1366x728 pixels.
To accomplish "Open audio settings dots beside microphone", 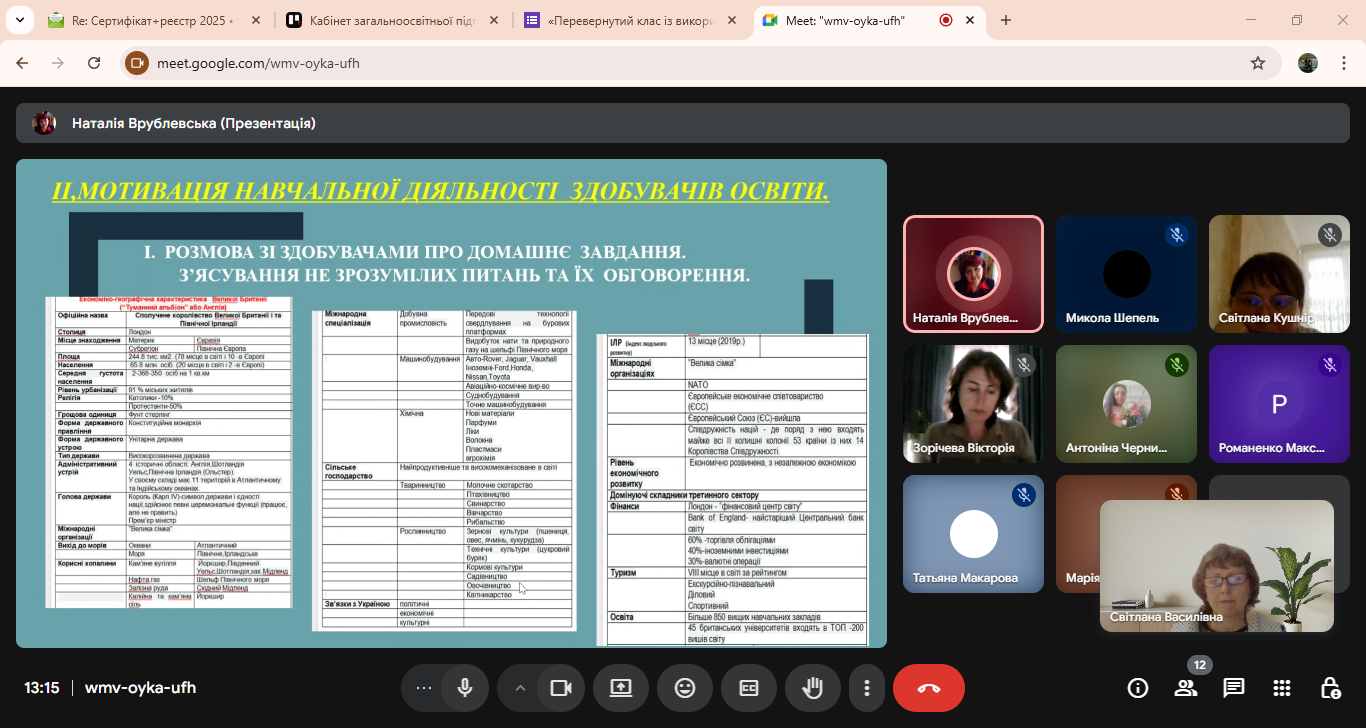I will [x=424, y=688].
